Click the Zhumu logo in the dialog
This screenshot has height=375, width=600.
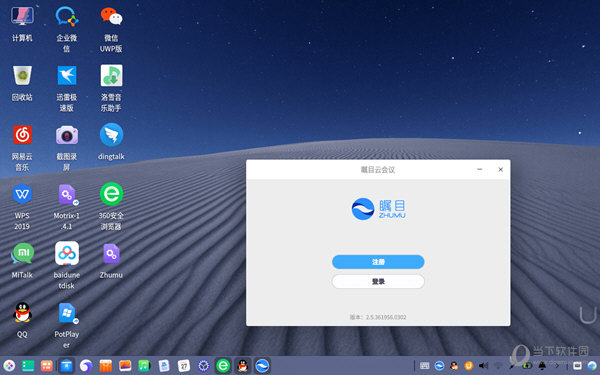click(x=378, y=209)
